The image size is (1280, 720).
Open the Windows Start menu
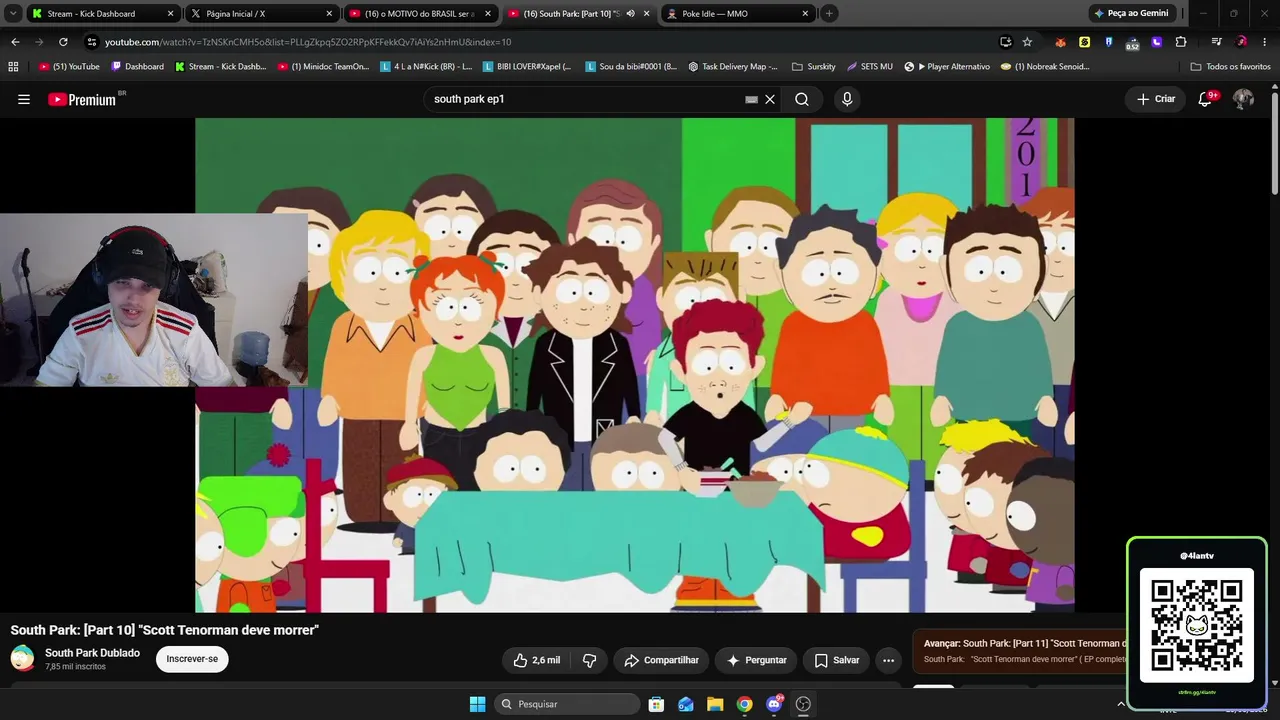[477, 704]
